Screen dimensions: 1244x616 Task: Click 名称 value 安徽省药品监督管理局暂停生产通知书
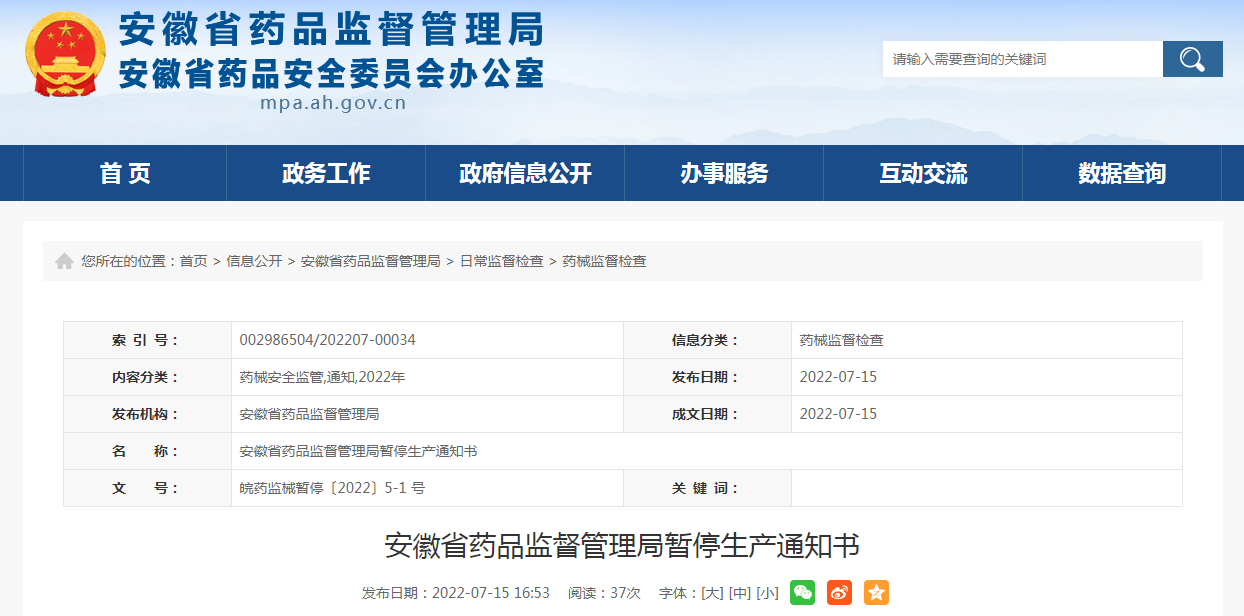359,451
